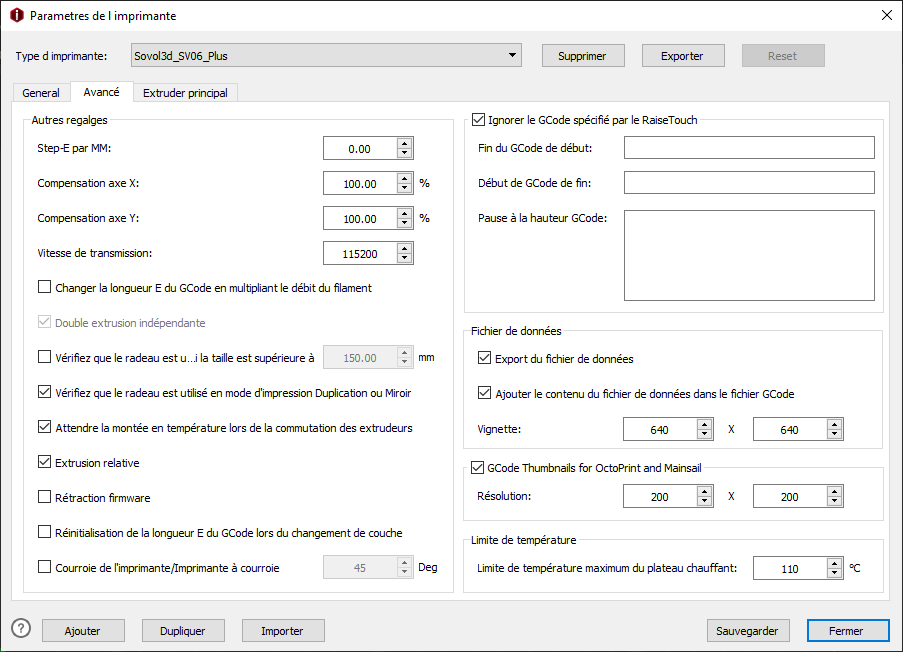This screenshot has width=903, height=652.
Task: Open the Extruder principal tab
Action: point(185,93)
